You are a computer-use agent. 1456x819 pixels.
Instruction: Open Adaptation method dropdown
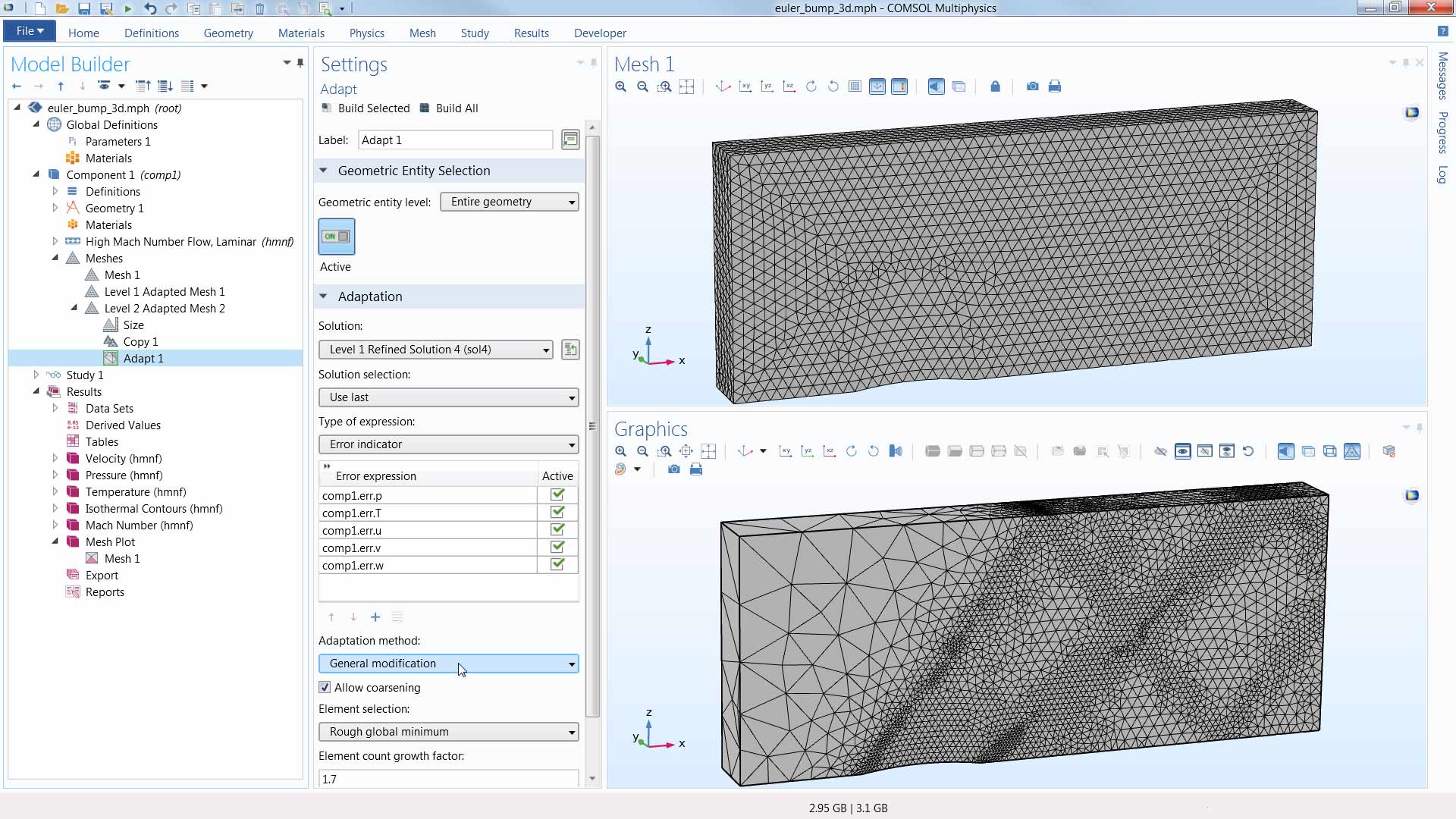click(448, 664)
